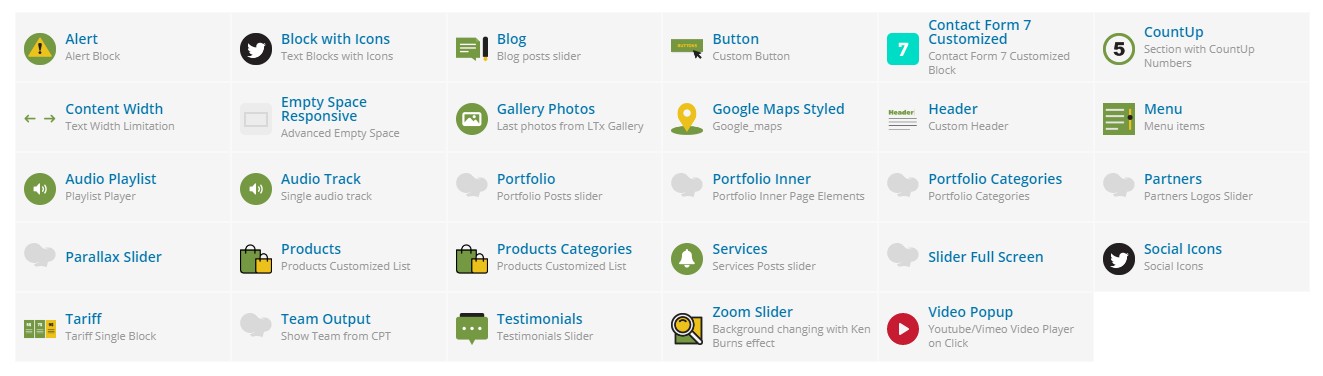The image size is (1323, 376).
Task: Click the Testimonials speech bubble icon
Action: click(x=471, y=328)
